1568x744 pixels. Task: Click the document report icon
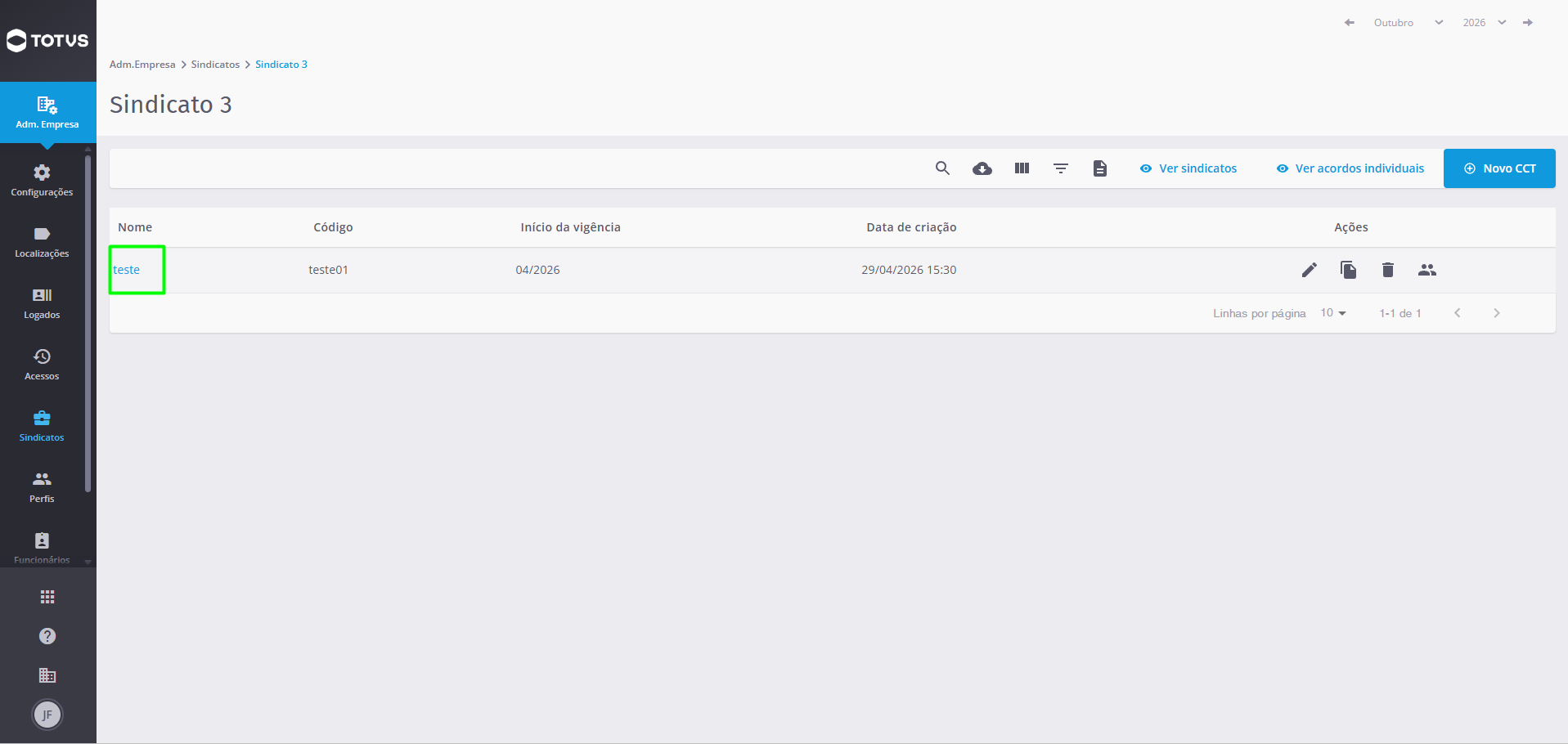[x=1100, y=168]
